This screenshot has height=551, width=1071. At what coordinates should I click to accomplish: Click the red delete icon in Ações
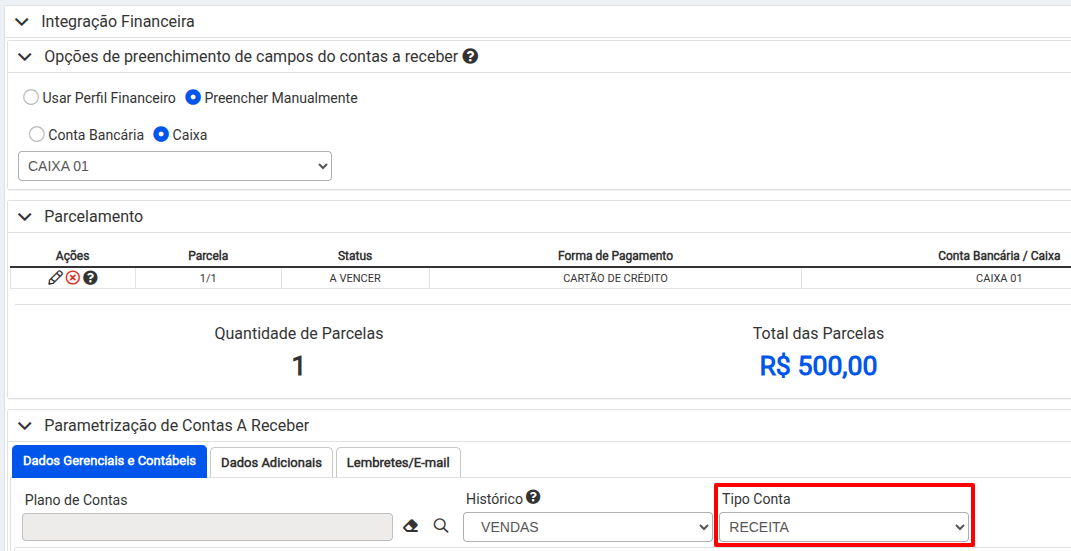(73, 278)
